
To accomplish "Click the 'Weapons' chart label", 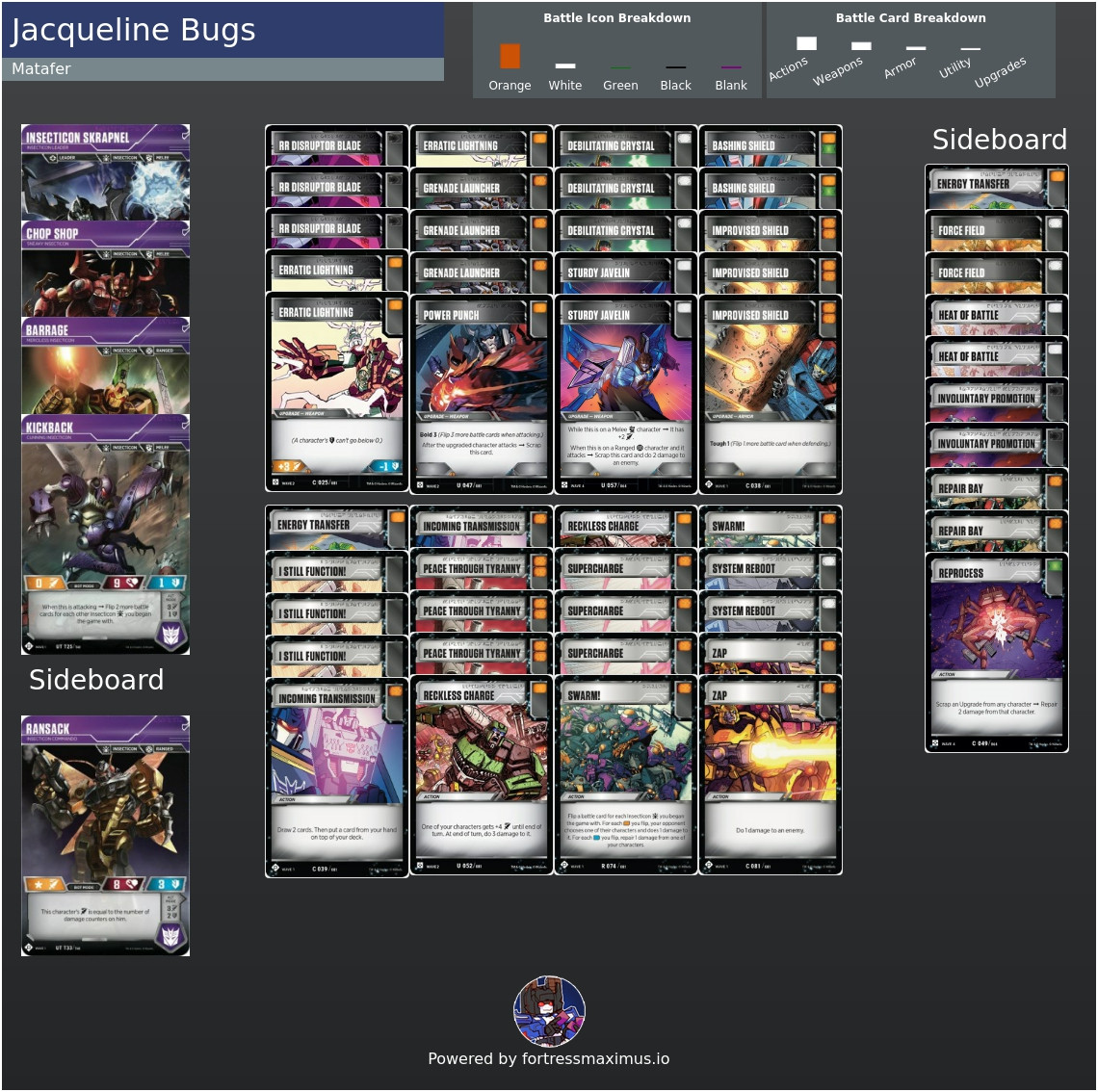I will click(838, 70).
